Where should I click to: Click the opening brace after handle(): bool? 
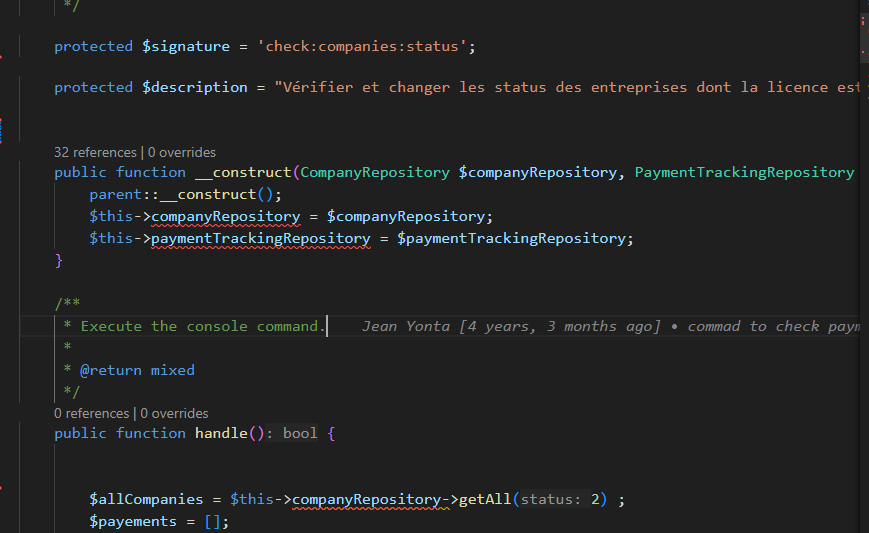[x=331, y=433]
